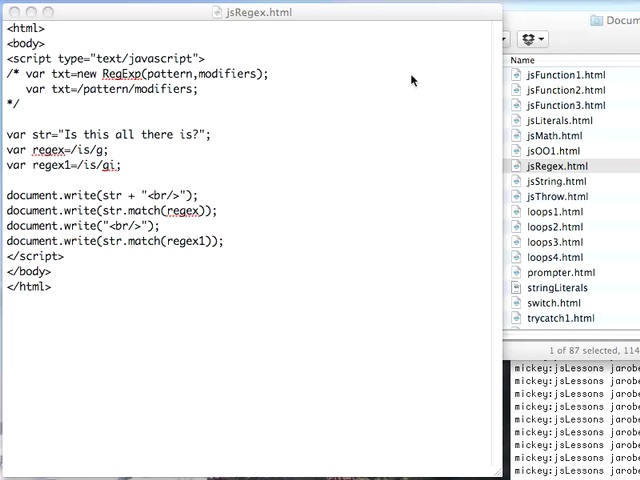
Task: Select the file name jsFunction2.html
Action: (566, 90)
